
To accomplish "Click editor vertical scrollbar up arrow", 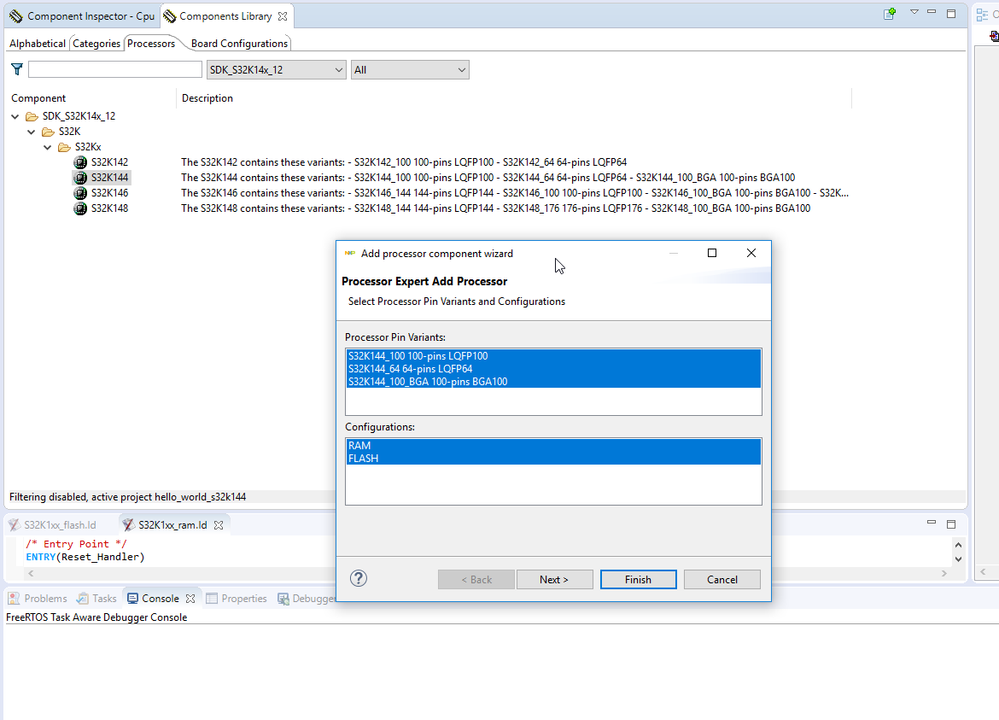I will pyautogui.click(x=958, y=545).
